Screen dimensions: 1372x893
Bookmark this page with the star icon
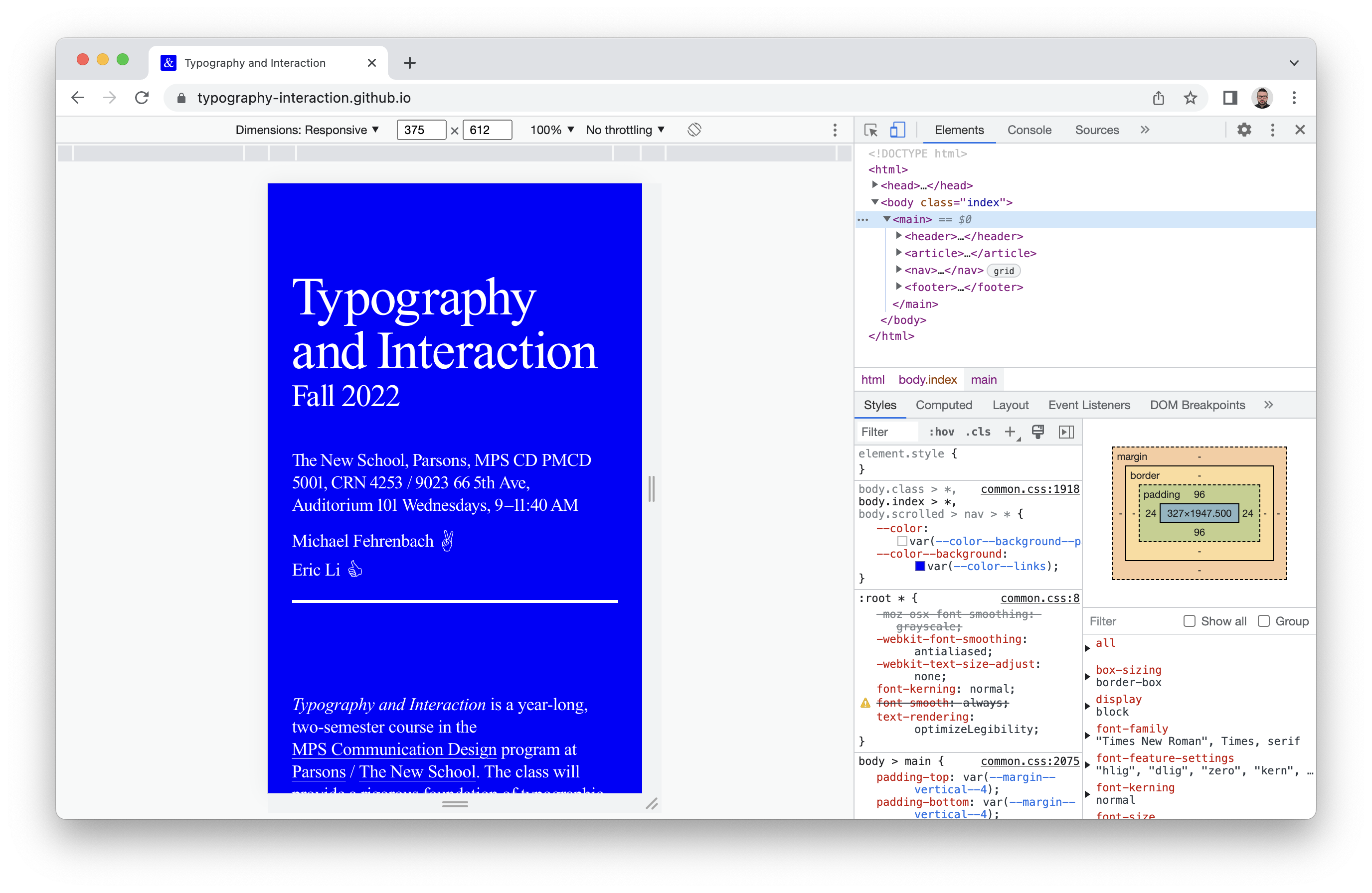click(x=1190, y=98)
